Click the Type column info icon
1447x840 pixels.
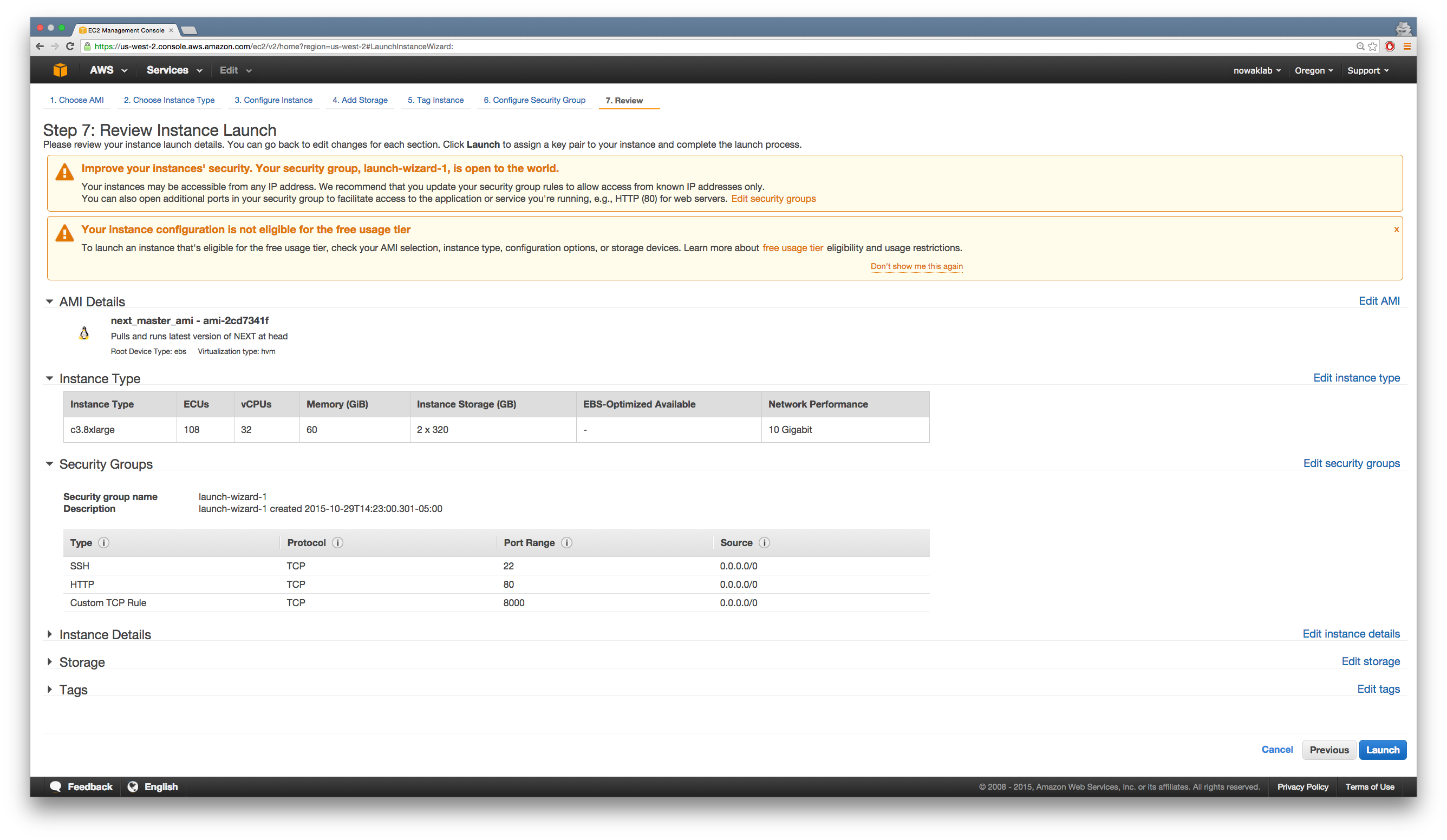pyautogui.click(x=104, y=543)
